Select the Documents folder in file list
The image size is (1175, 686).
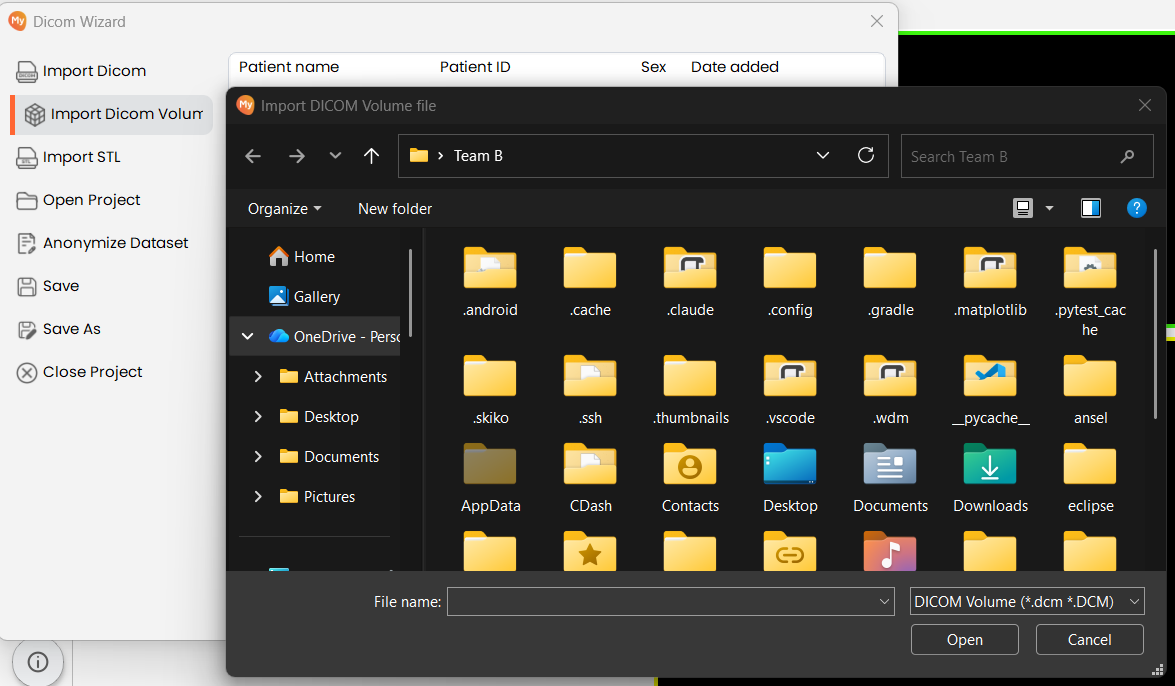[x=890, y=478]
